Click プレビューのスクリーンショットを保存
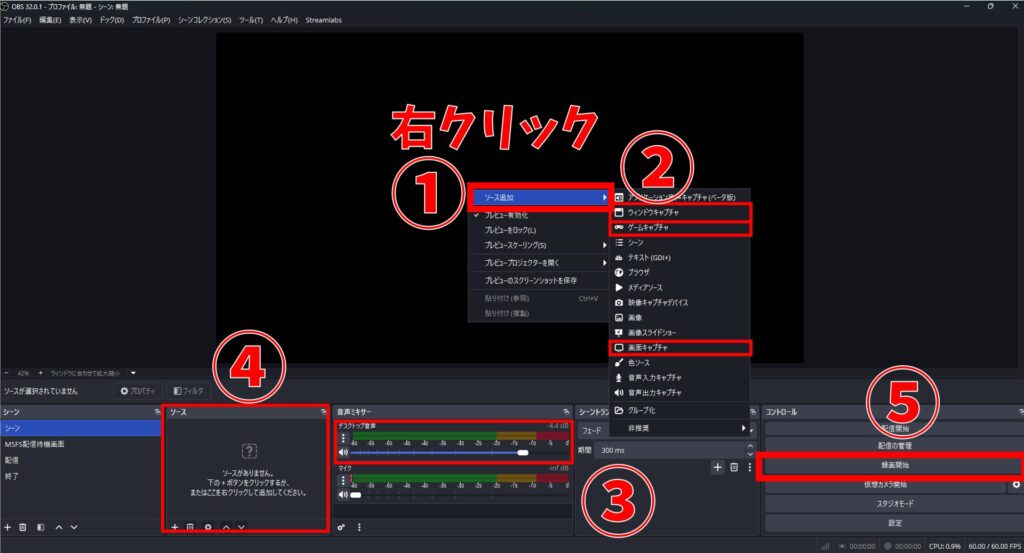1024x553 pixels. pos(539,280)
